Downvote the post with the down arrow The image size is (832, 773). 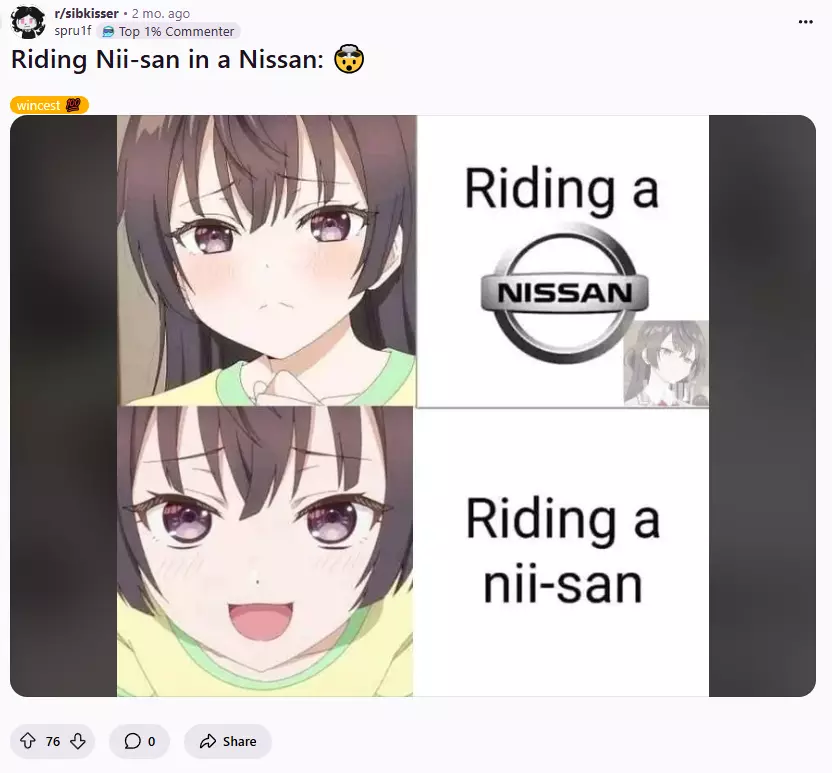tap(77, 741)
